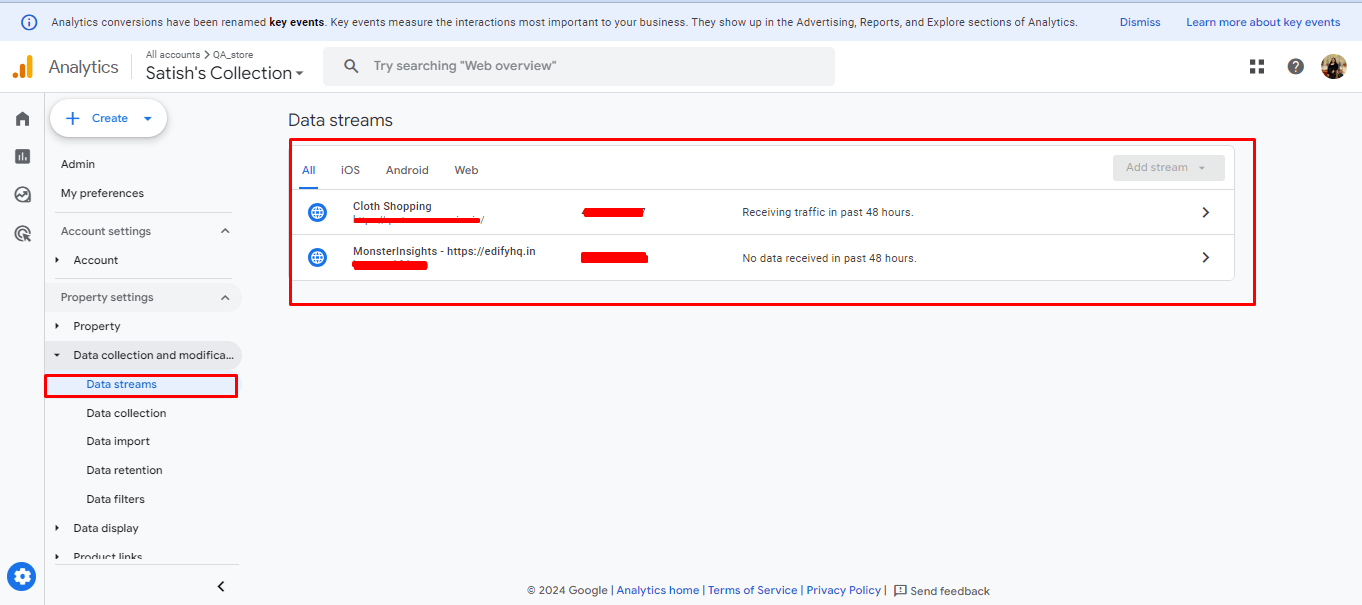Screen dimensions: 1362x605
Task: Open the Privacy Policy link
Action: [x=844, y=590]
